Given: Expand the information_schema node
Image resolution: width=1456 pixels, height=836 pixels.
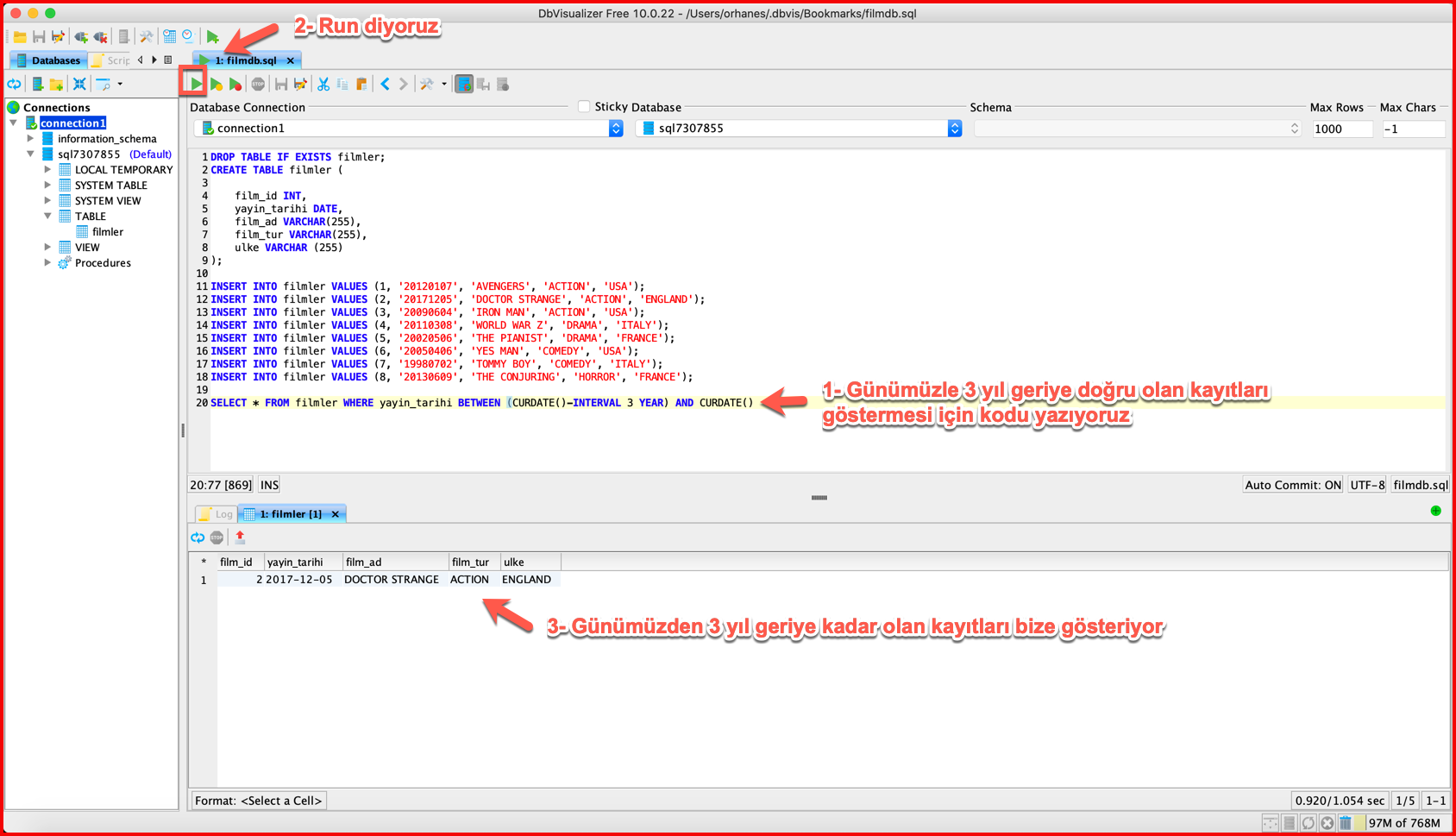Looking at the screenshot, I should click(30, 138).
